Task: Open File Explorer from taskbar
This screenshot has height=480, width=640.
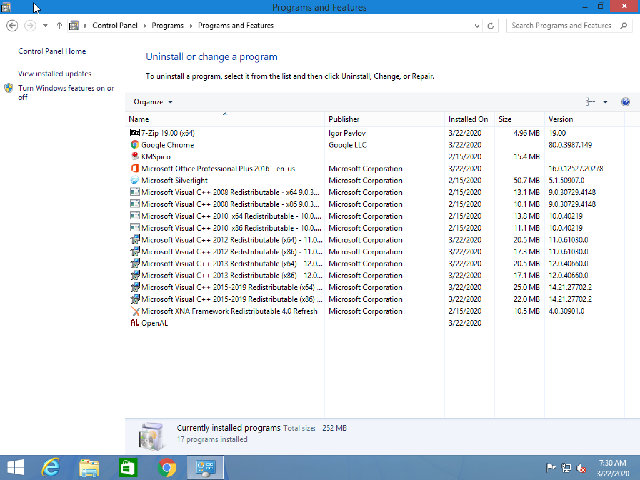Action: click(89, 468)
